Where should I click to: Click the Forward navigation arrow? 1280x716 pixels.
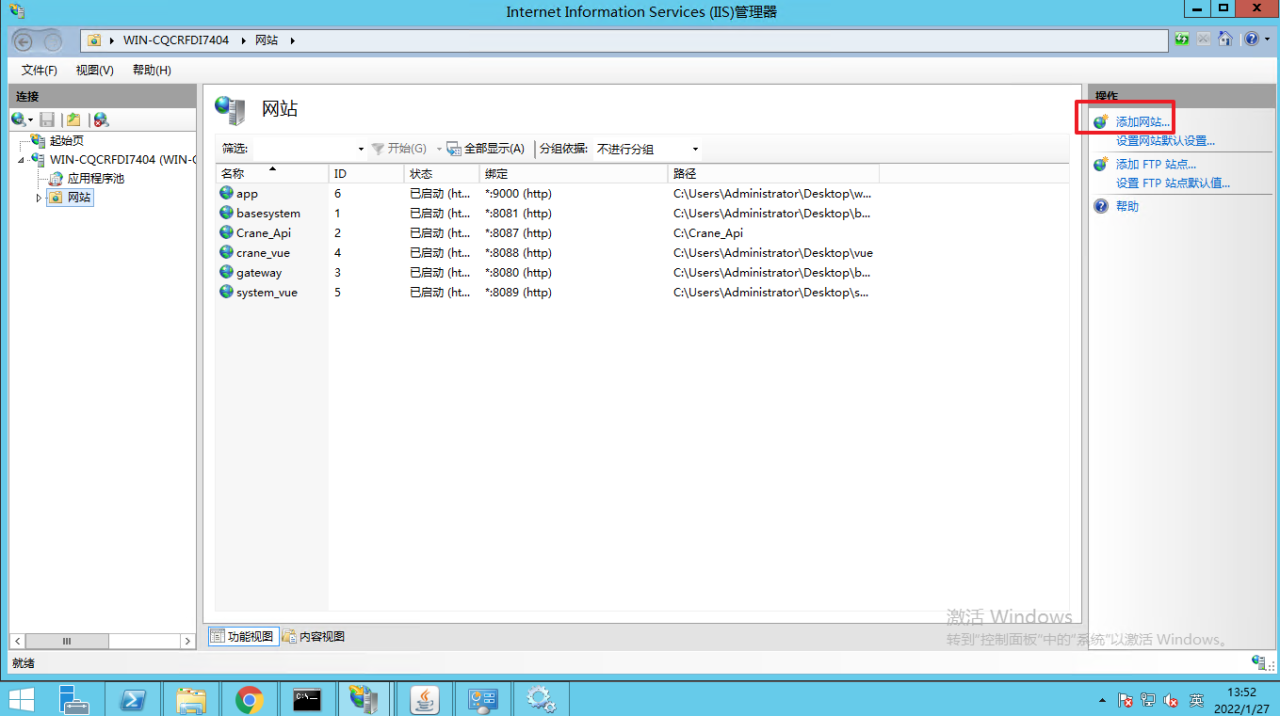click(x=53, y=41)
